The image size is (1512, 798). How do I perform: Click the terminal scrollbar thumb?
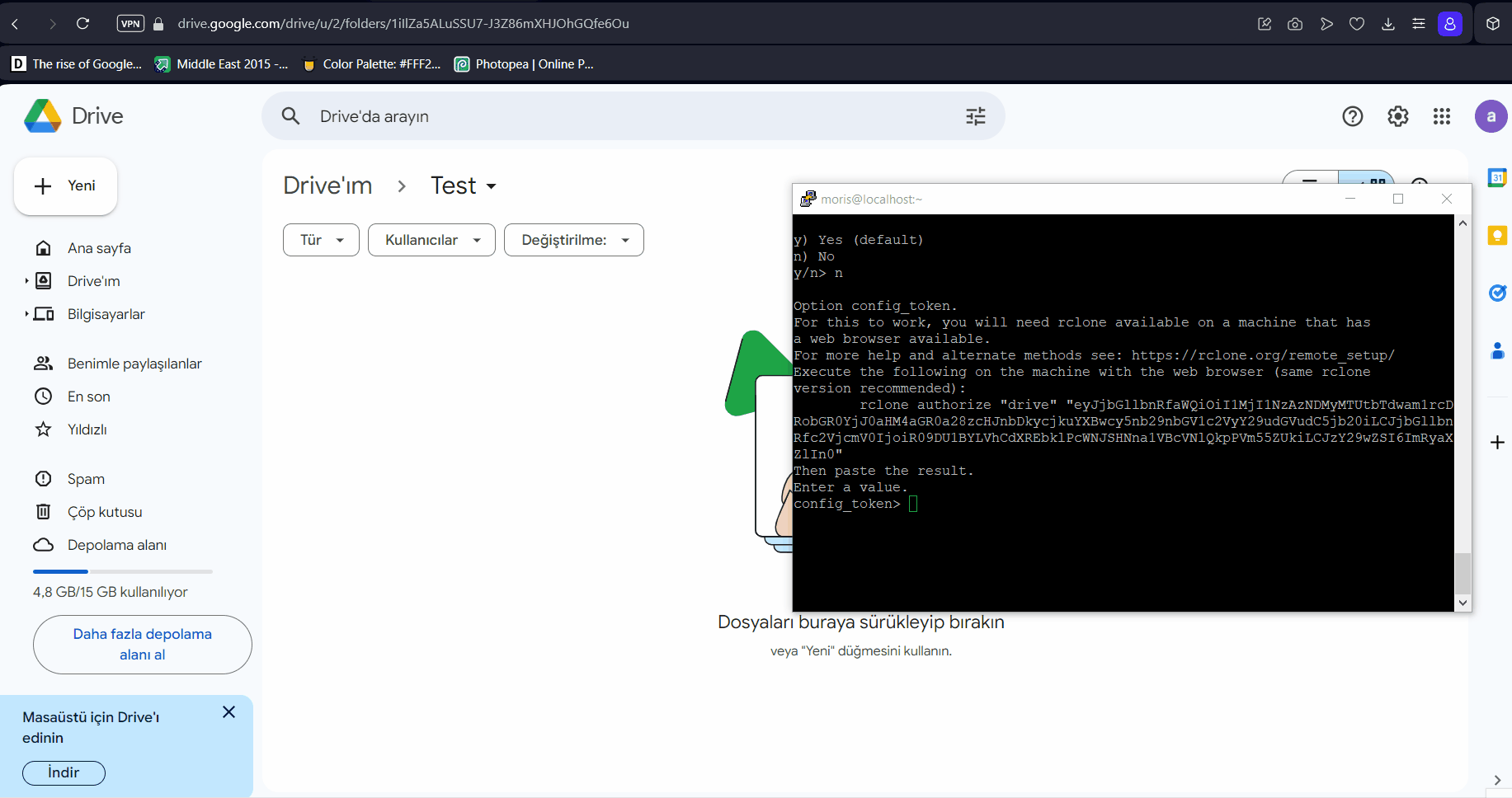pyautogui.click(x=1463, y=573)
